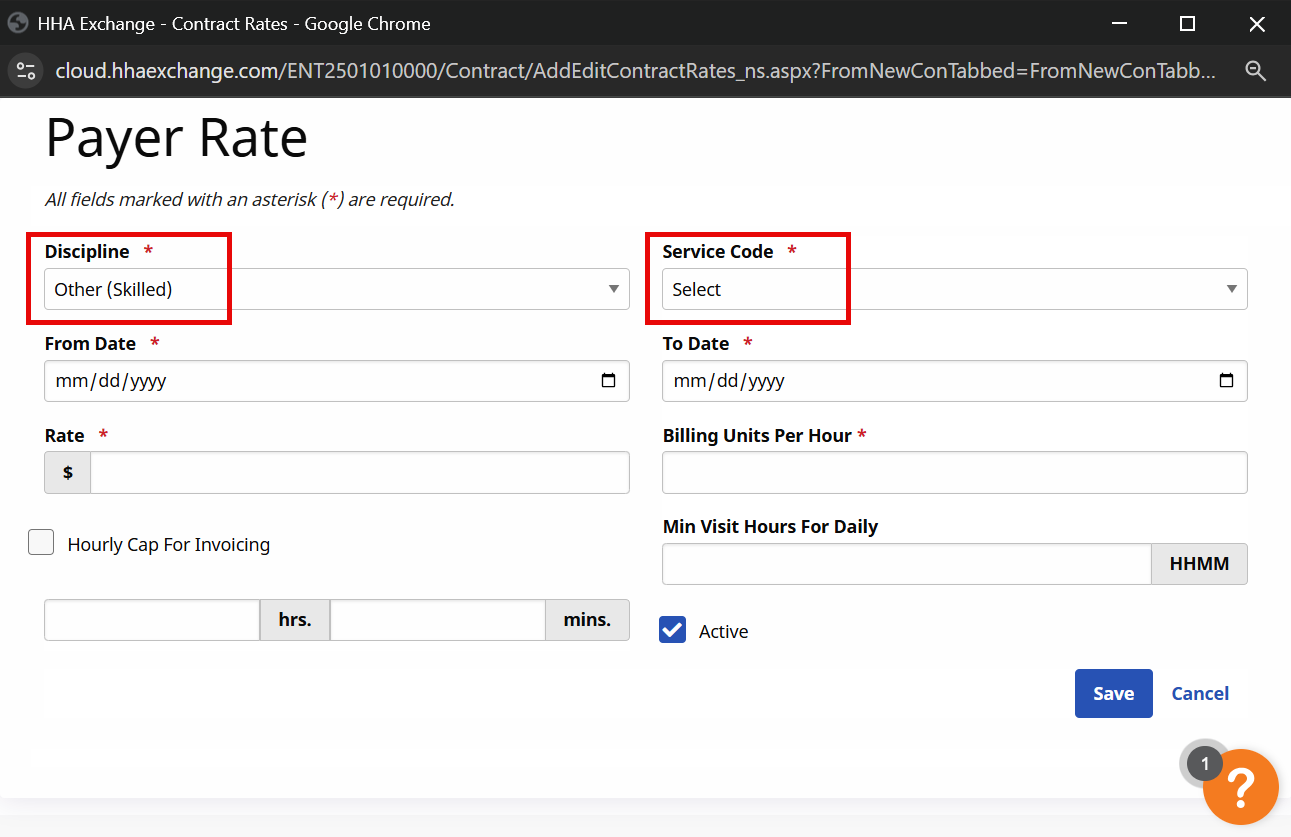Maximize the Chrome window
This screenshot has height=837, width=1291.
[x=1187, y=23]
